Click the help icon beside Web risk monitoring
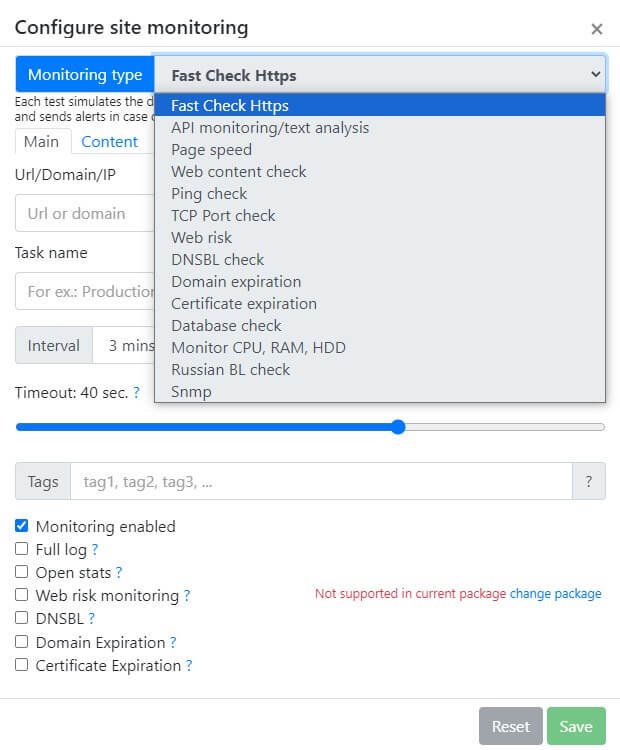Screen dimensions: 620x750 coord(187,596)
